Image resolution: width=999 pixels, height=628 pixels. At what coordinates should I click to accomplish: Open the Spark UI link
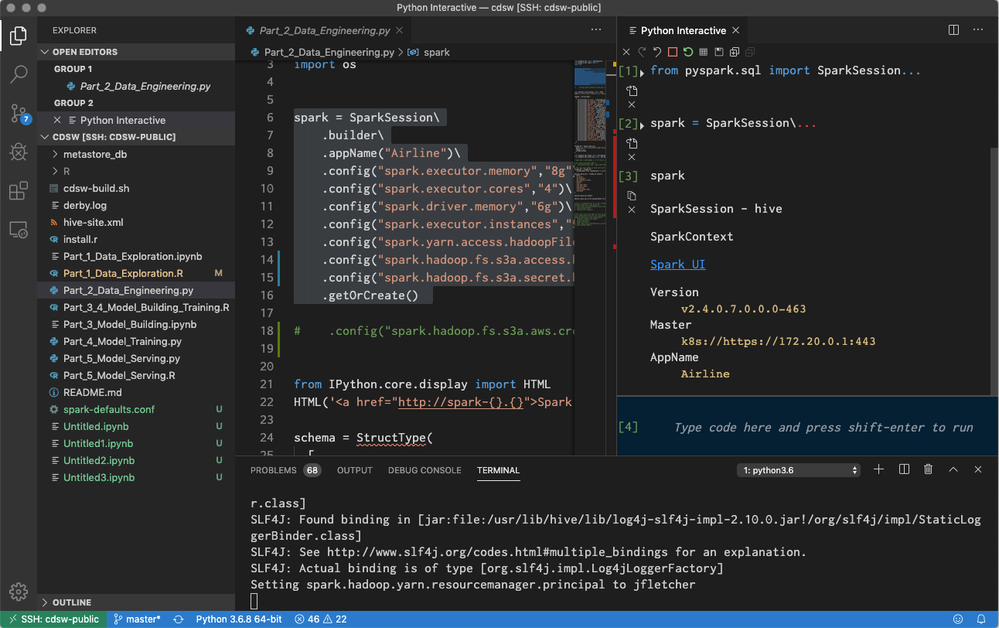tap(678, 264)
